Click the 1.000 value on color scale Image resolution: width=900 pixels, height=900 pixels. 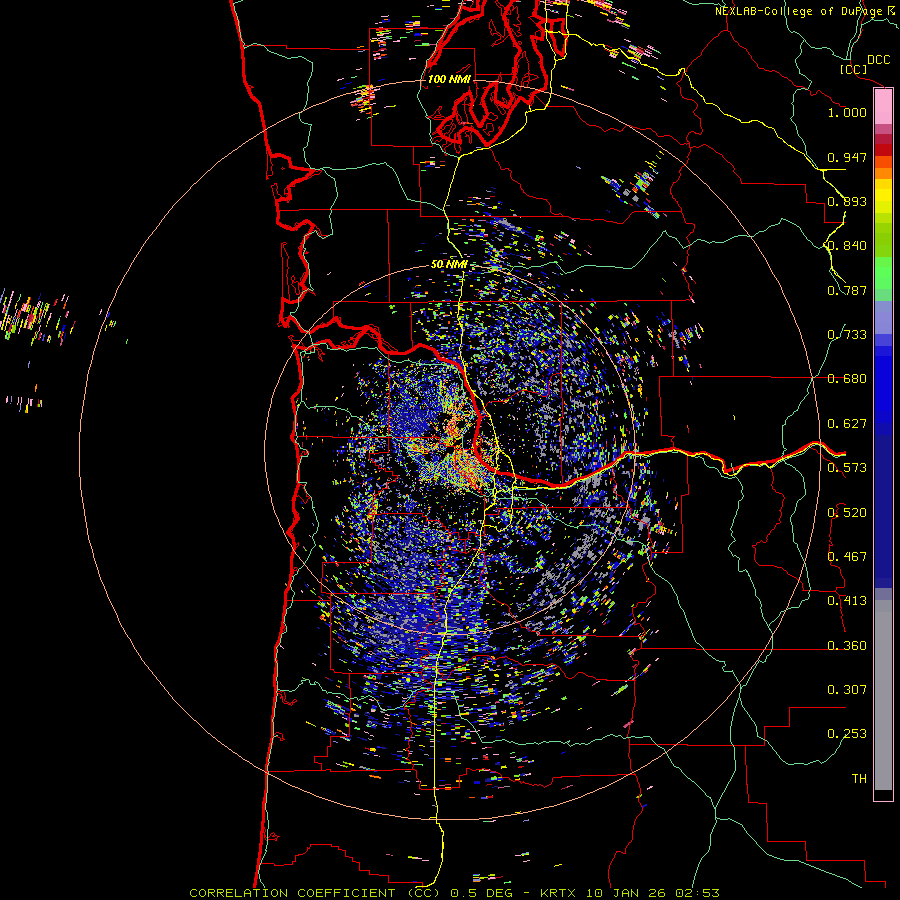tap(847, 112)
